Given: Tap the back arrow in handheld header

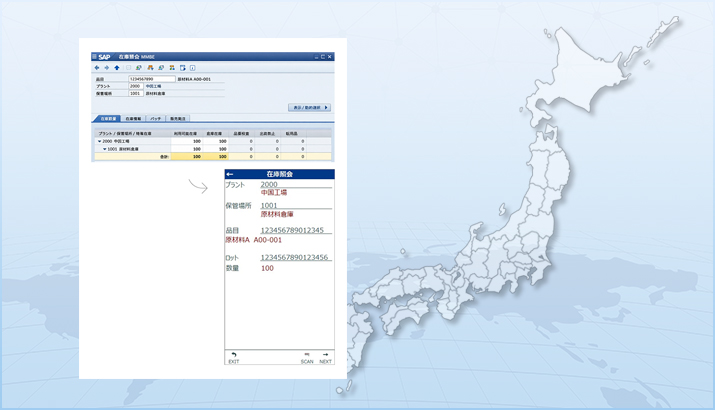Looking at the screenshot, I should coord(230,174).
